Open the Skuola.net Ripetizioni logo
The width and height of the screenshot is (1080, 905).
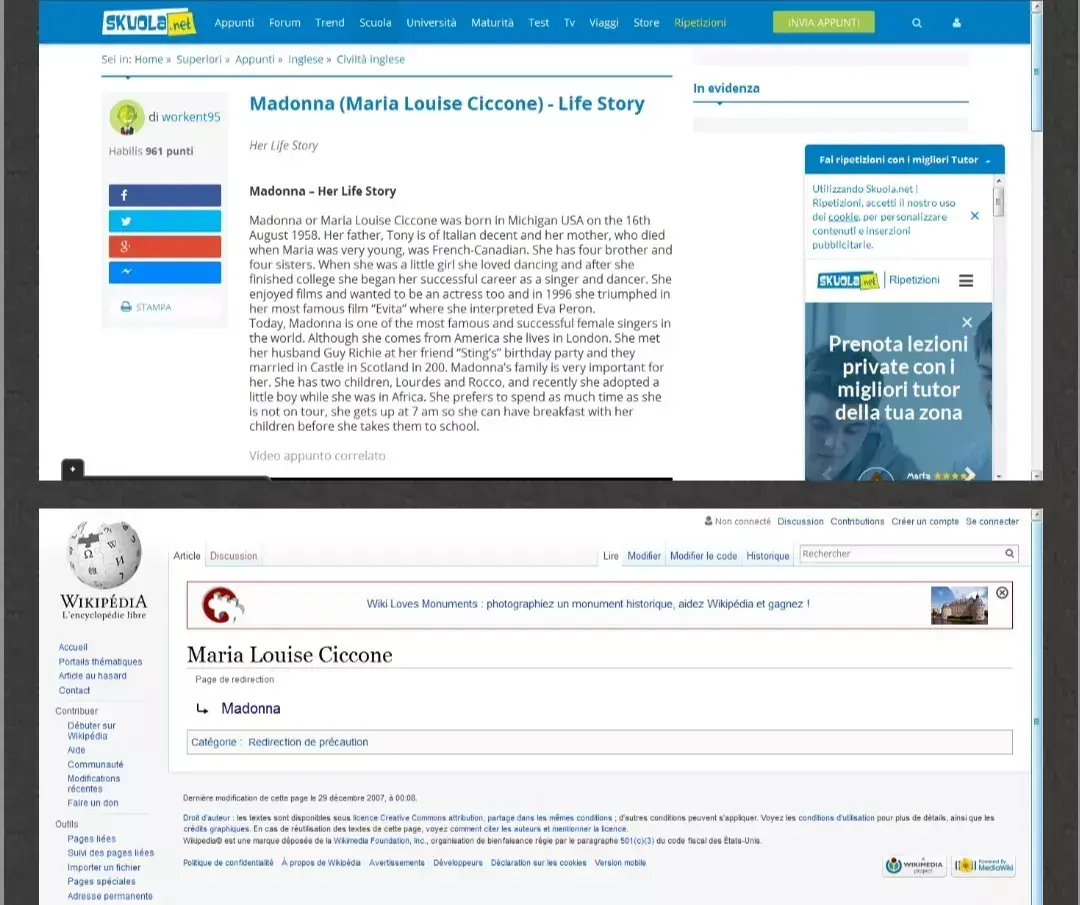(878, 280)
